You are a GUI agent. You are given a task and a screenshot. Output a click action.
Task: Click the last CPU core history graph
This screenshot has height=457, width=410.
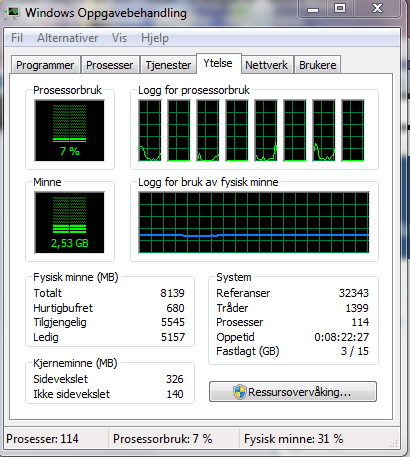[353, 131]
